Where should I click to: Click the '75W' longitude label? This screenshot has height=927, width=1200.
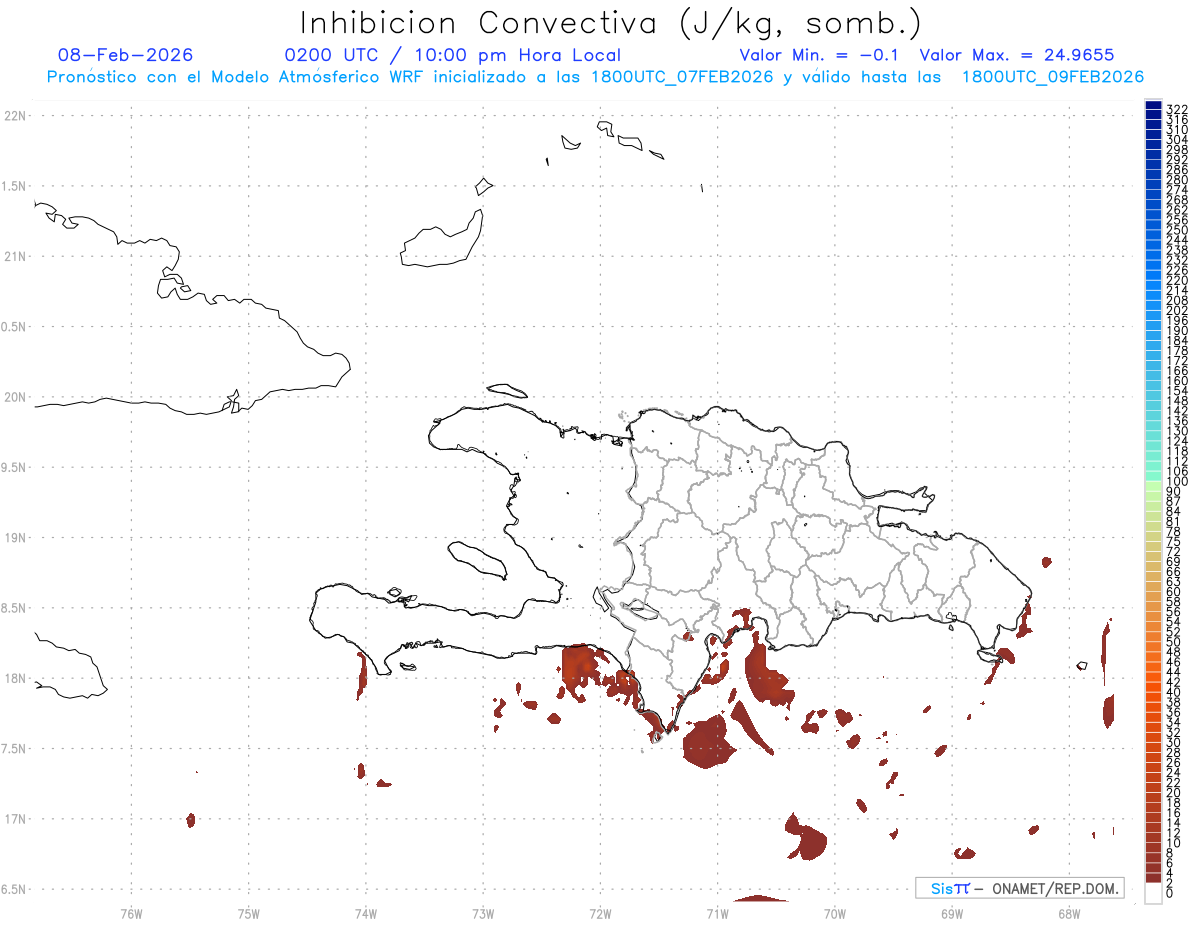(249, 912)
